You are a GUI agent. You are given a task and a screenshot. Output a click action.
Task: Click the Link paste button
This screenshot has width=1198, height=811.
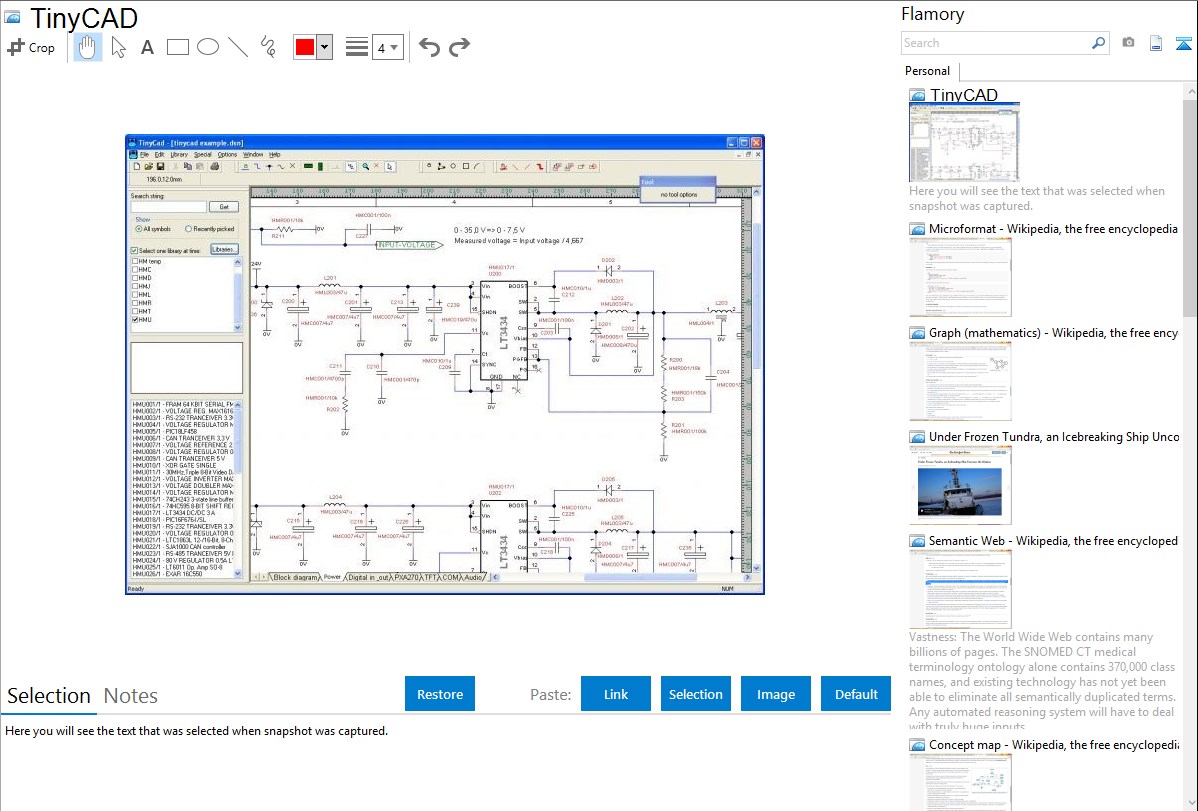pyautogui.click(x=616, y=694)
